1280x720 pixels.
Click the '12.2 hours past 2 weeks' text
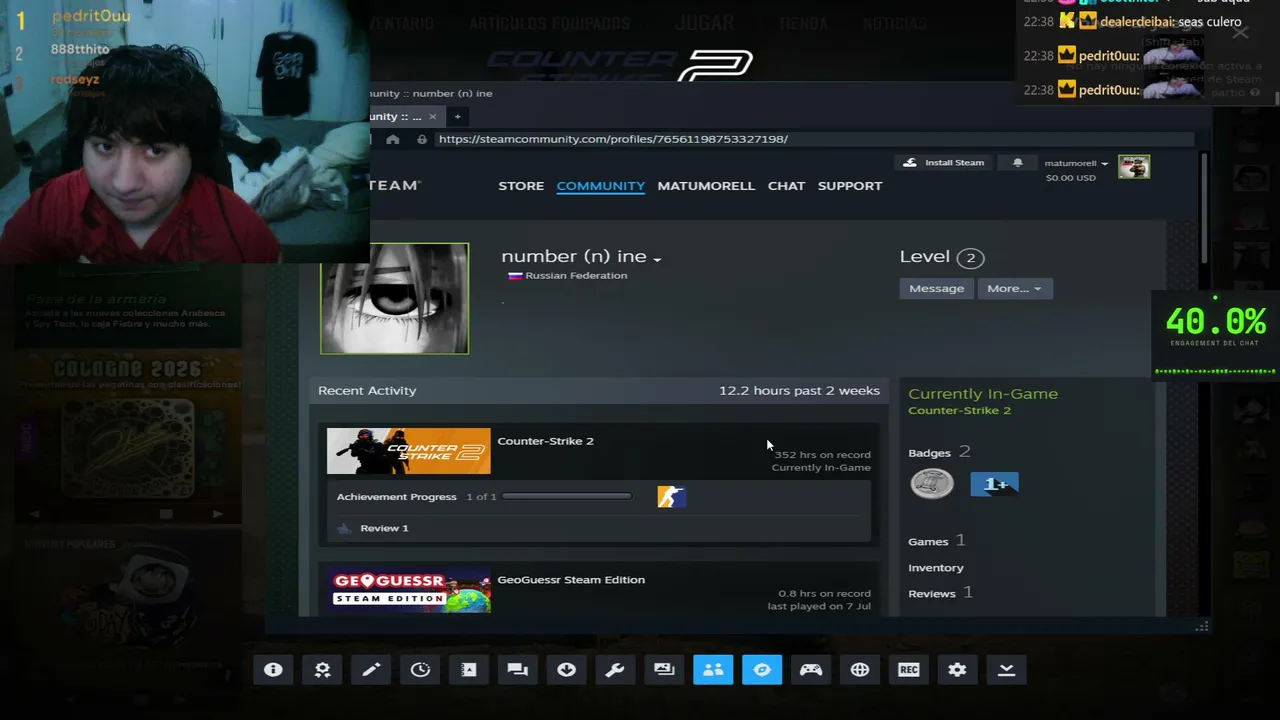799,391
